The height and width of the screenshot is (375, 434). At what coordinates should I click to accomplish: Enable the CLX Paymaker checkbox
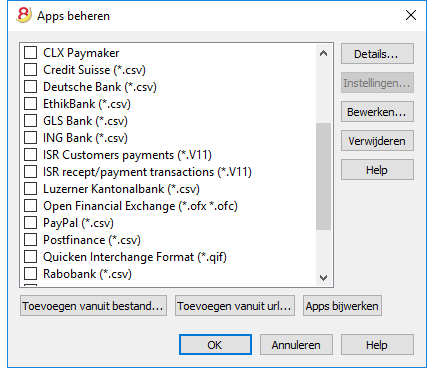pyautogui.click(x=30, y=53)
